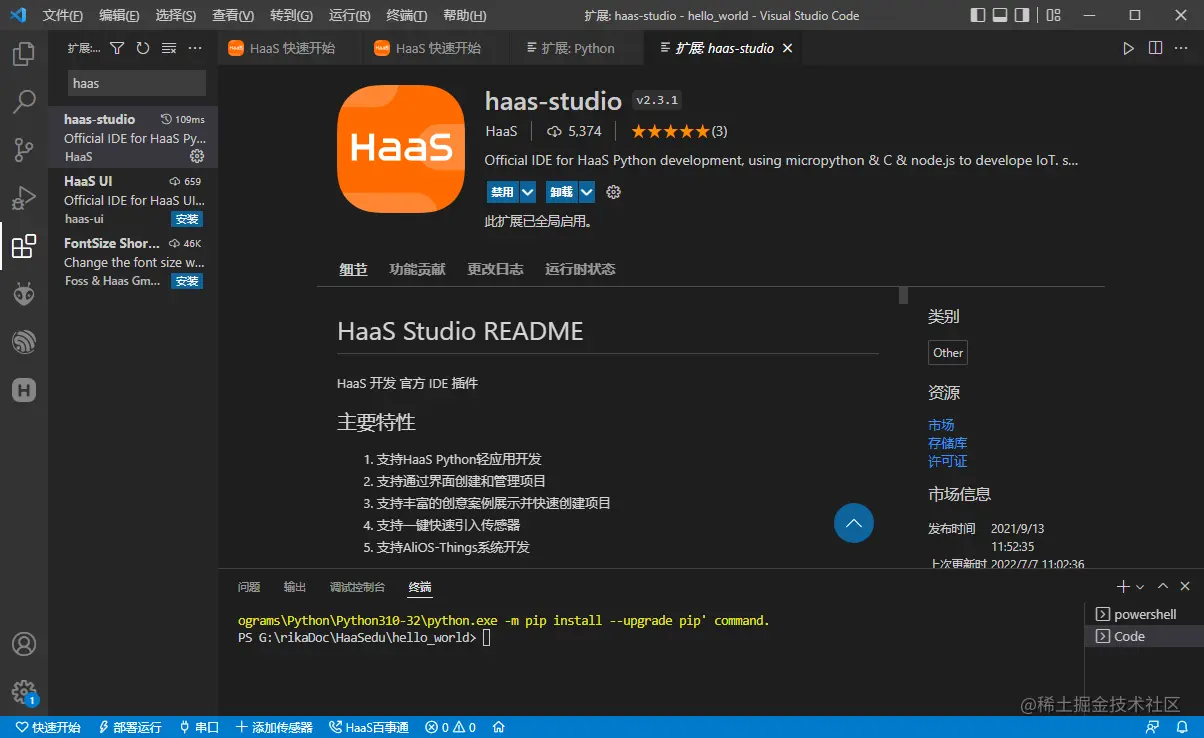Select the Code terminal entry
1204x738 pixels.
[x=1144, y=636]
